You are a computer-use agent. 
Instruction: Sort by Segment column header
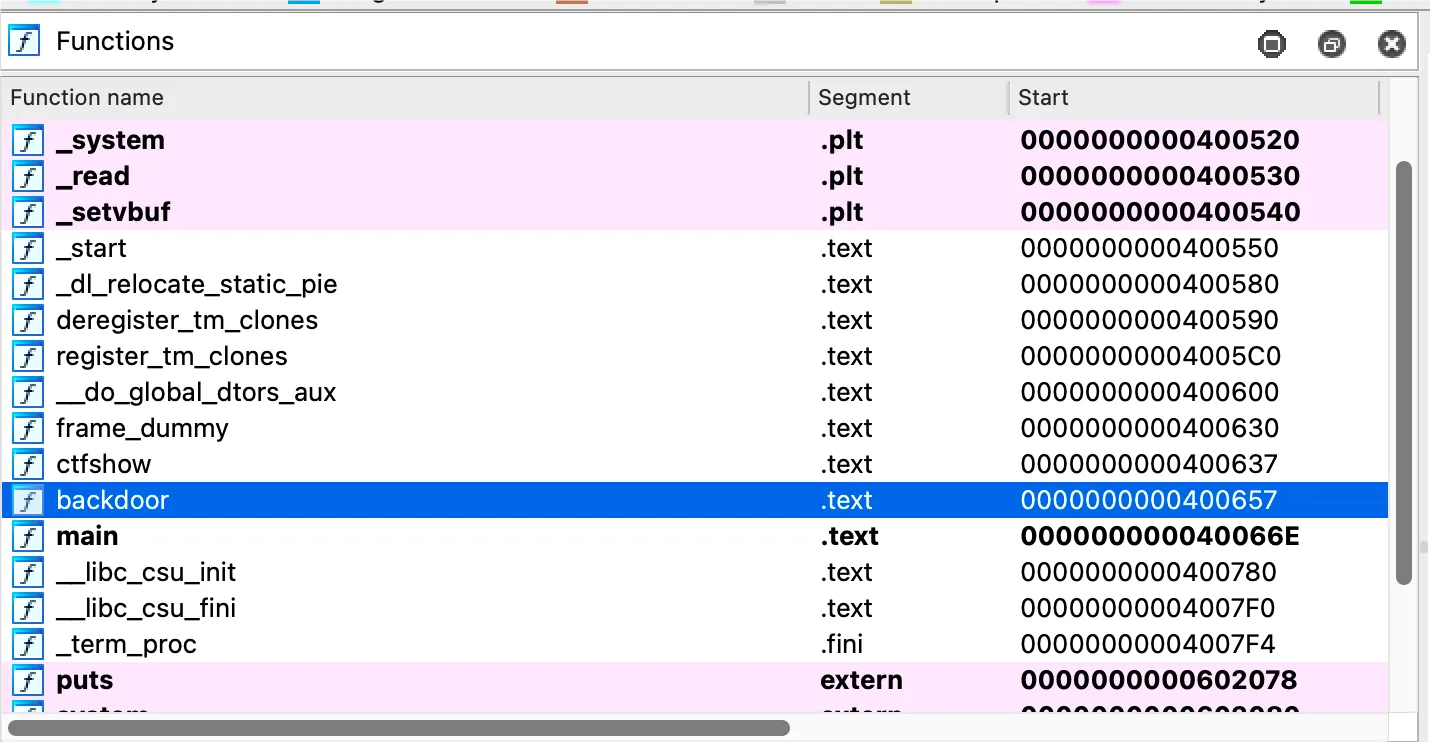[909, 98]
